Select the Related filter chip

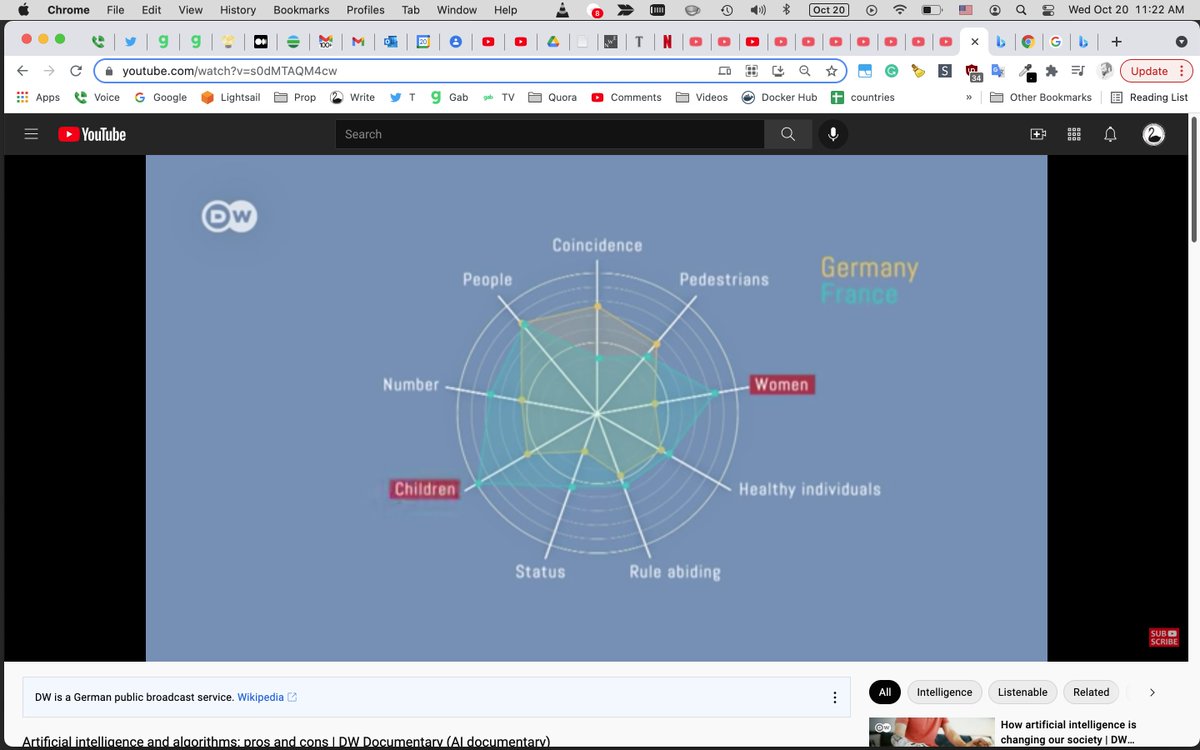[1091, 692]
